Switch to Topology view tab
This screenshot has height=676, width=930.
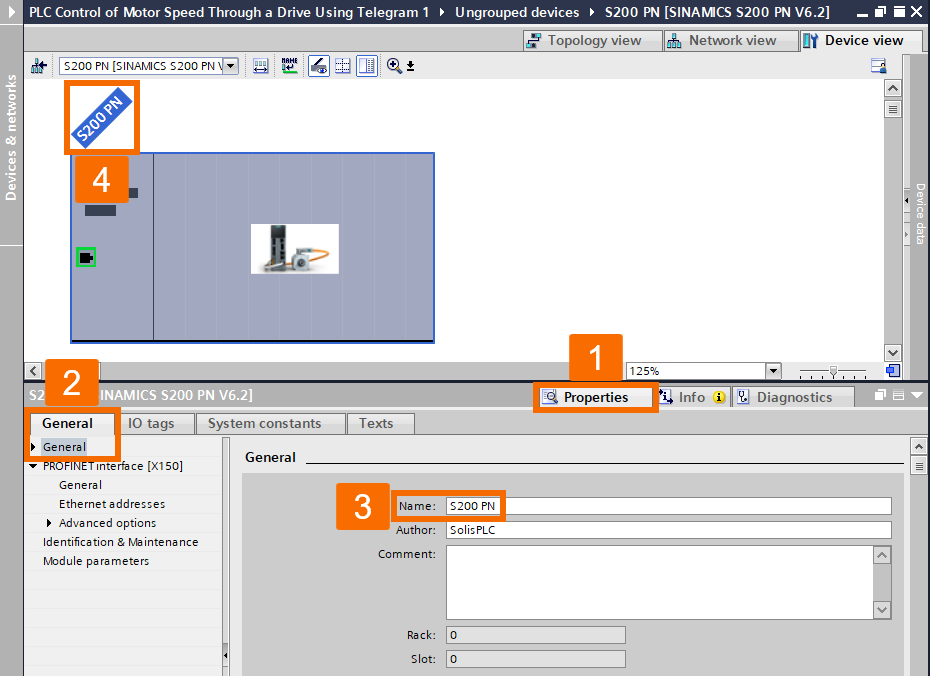point(593,40)
